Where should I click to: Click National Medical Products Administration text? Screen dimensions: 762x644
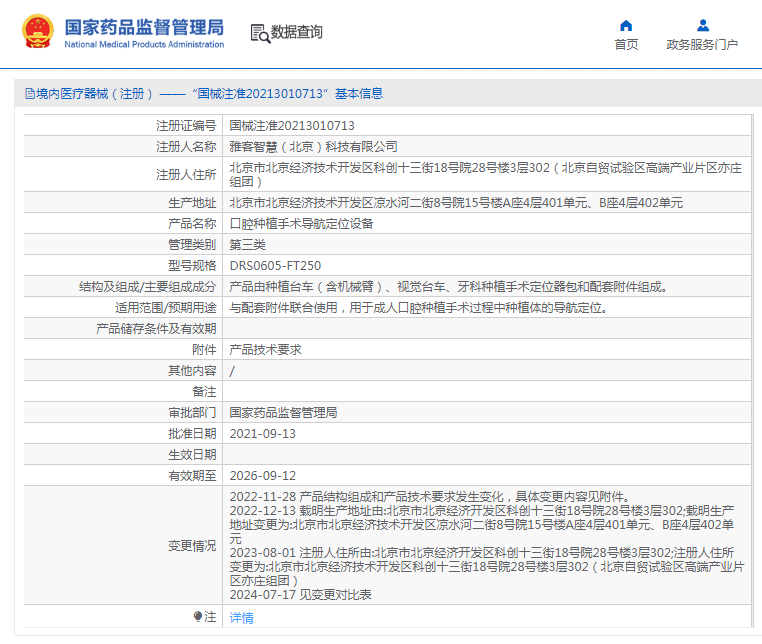[144, 44]
